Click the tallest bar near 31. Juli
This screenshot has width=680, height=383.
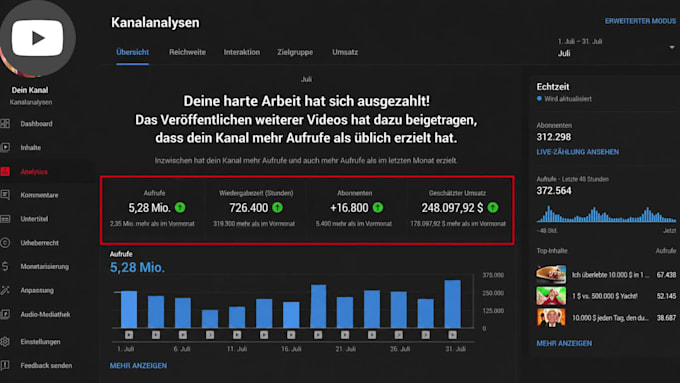tap(452, 304)
